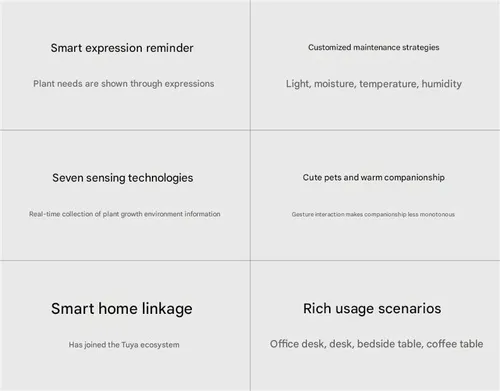Click the 'Smart home linkage' heading
This screenshot has height=391, width=500.
(122, 309)
